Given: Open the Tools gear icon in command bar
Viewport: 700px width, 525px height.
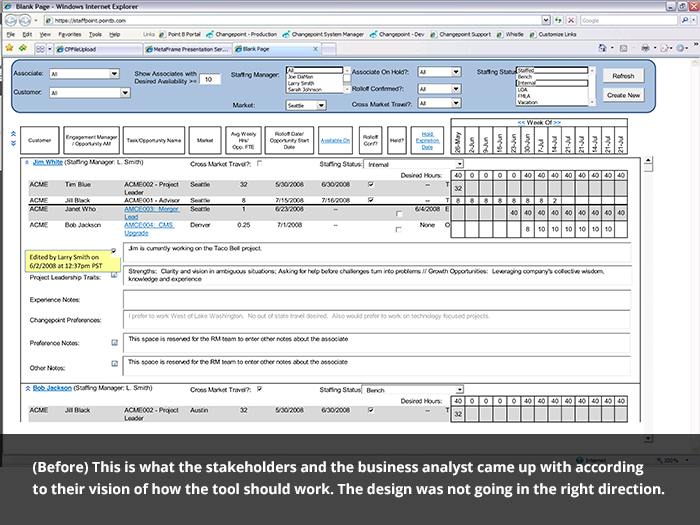Looking at the screenshot, I should tap(680, 48).
